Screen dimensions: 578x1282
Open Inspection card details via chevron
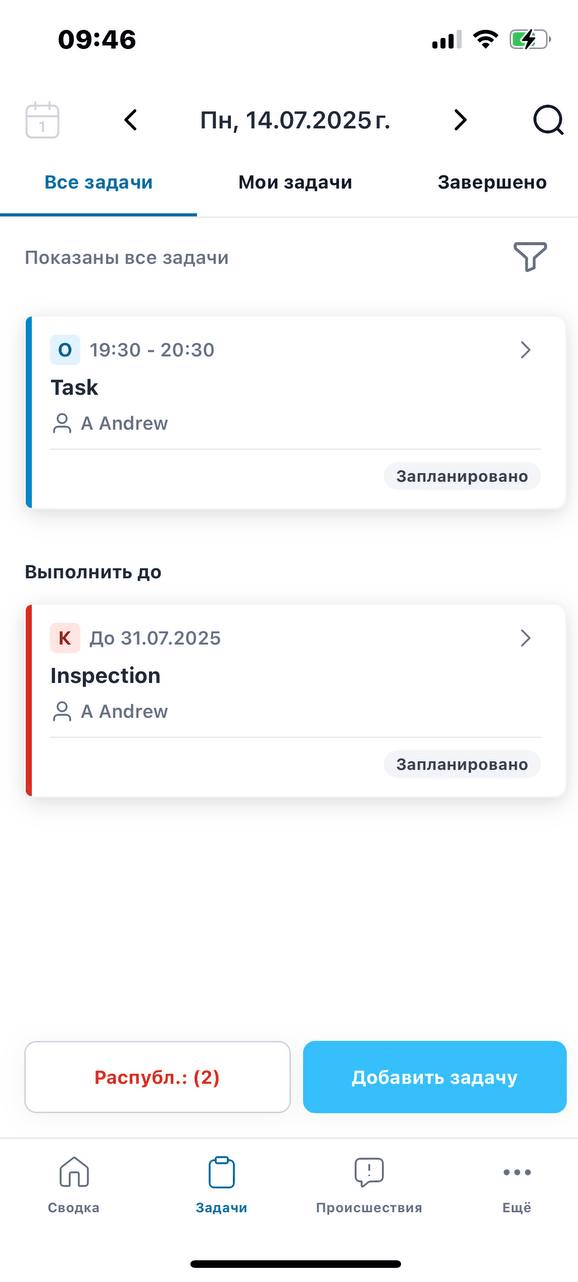coord(525,637)
